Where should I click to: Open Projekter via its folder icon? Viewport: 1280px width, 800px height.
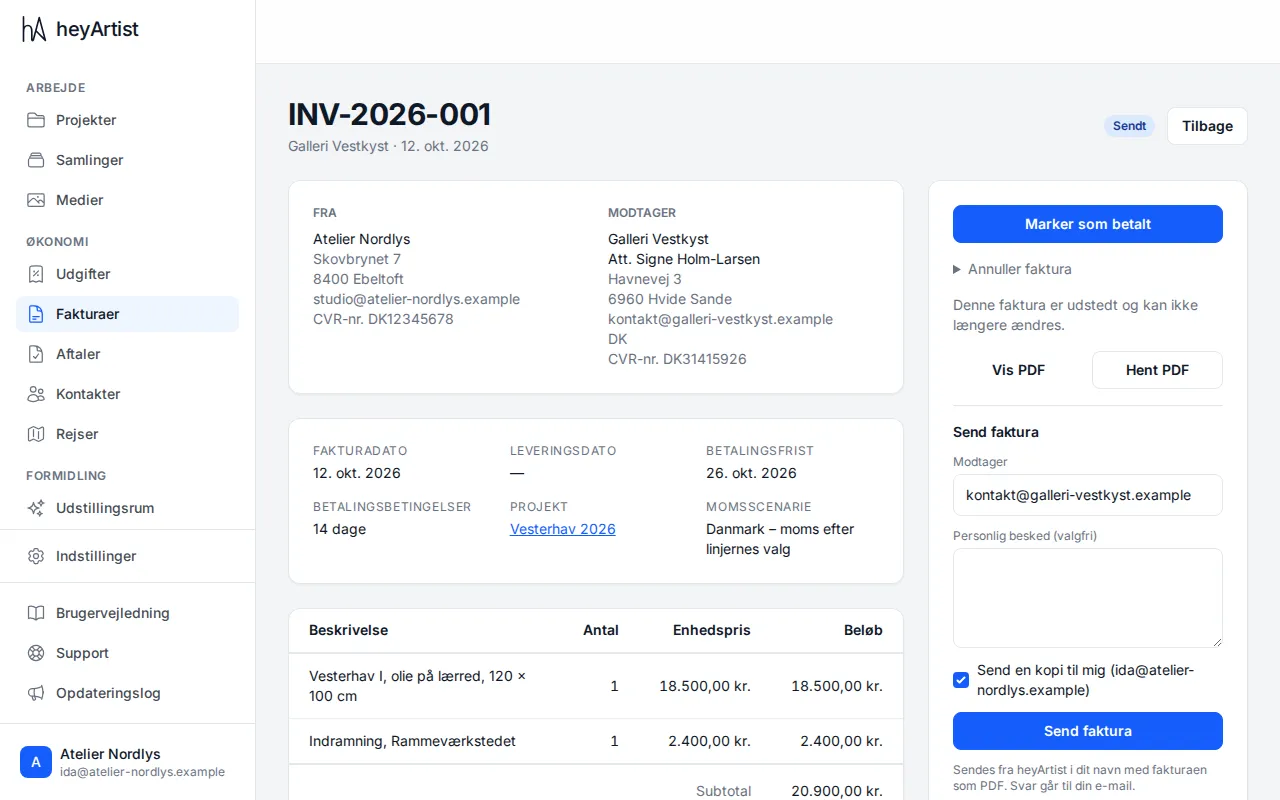[x=36, y=120]
